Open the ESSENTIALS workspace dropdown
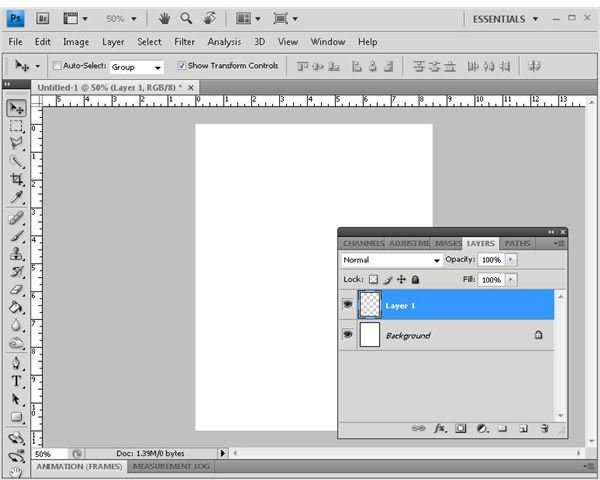The height and width of the screenshot is (480, 600). point(505,19)
